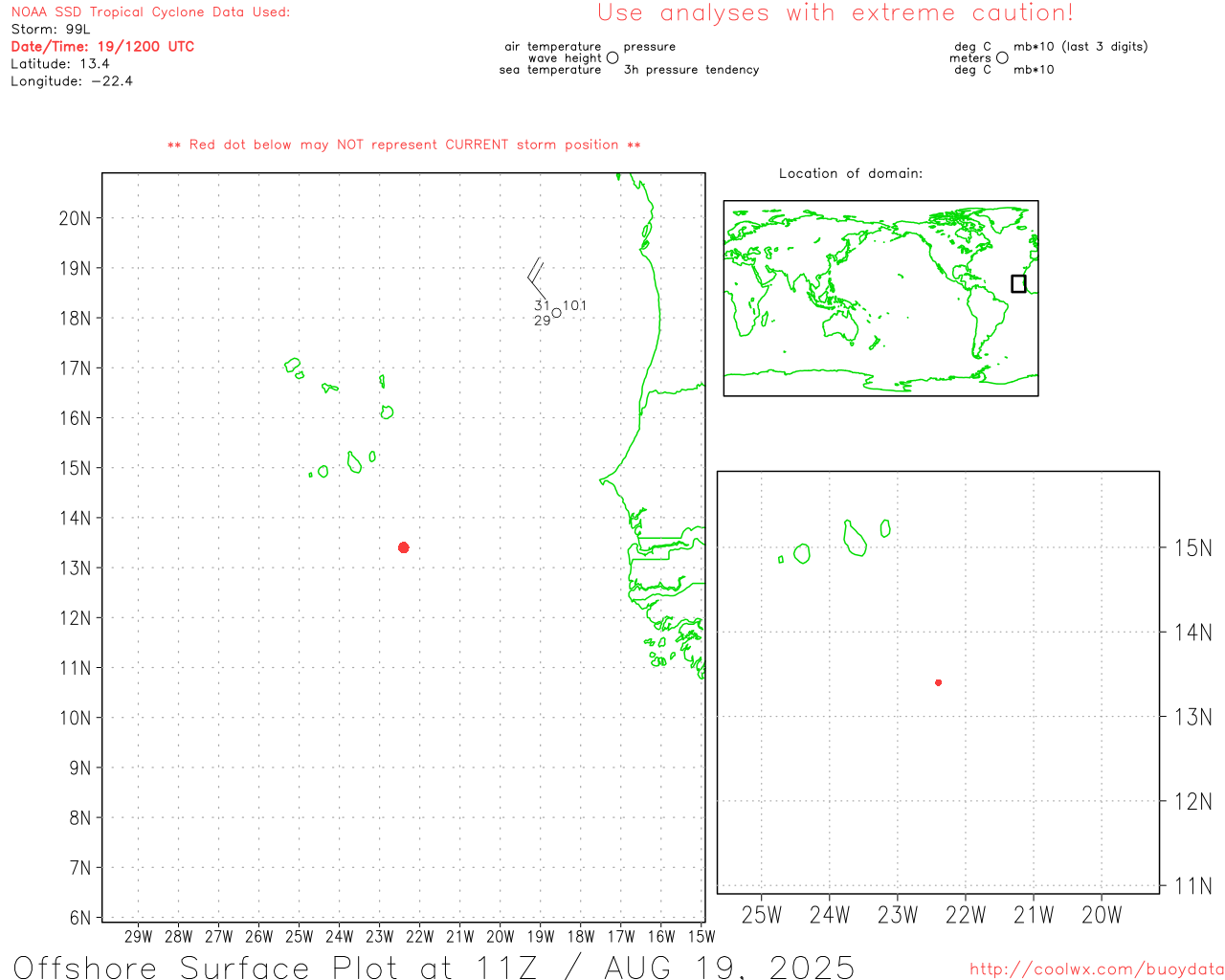Viewport: 1225px width, 980px height.
Task: Click the '29W' longitude label on main map
Action: coord(139,936)
